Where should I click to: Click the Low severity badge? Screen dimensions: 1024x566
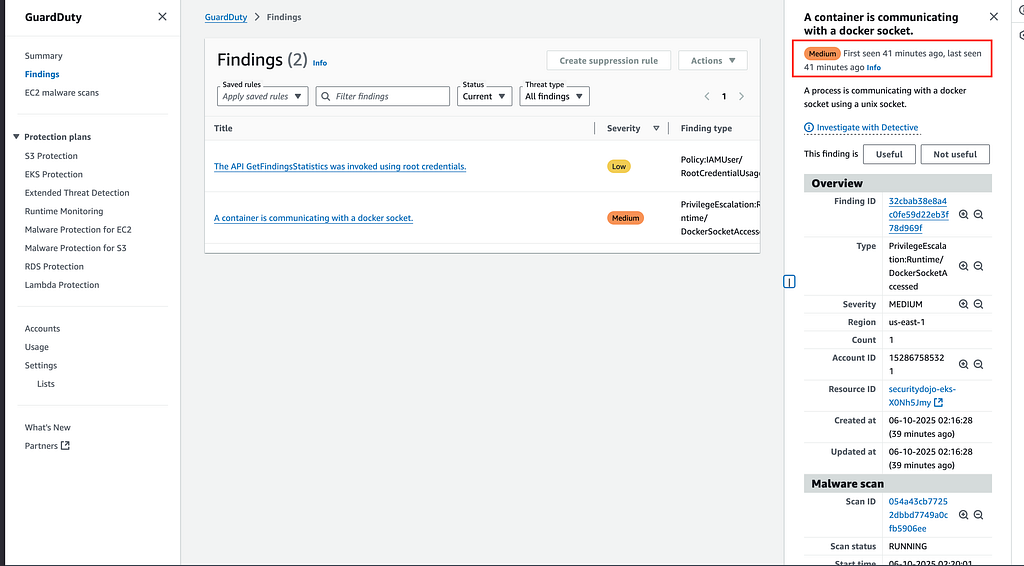coord(619,166)
